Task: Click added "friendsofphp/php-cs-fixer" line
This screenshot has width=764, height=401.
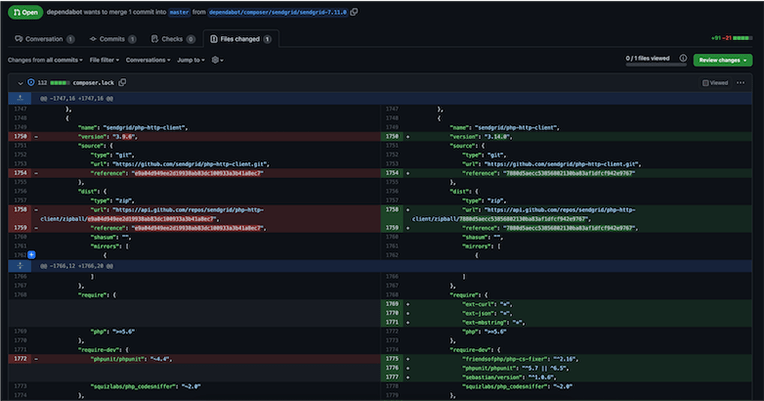Action: click(520, 359)
